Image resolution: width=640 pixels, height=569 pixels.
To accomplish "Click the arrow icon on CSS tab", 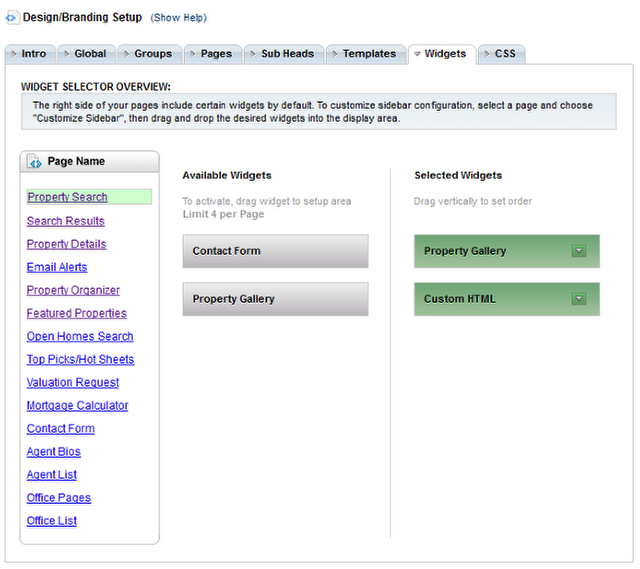I will 487,54.
